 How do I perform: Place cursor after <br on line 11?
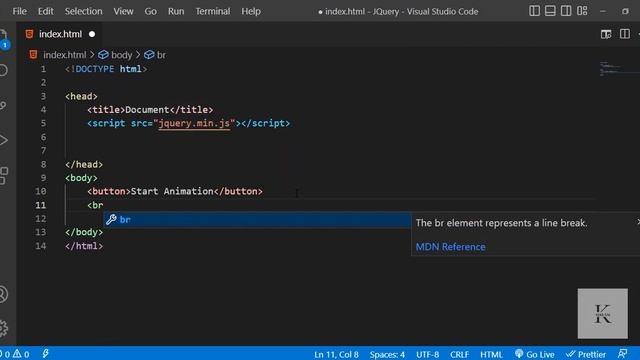coord(104,205)
